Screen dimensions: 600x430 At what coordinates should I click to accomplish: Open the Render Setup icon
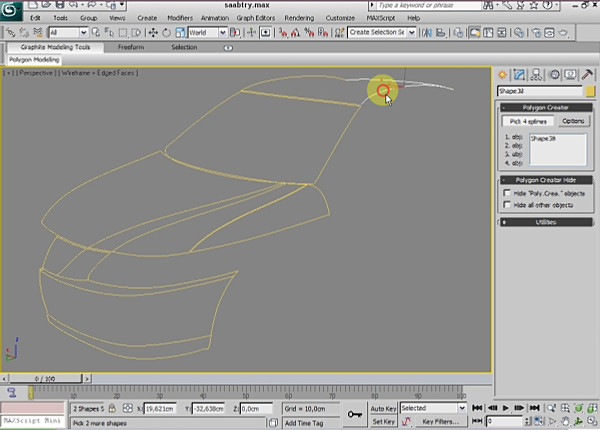536,33
